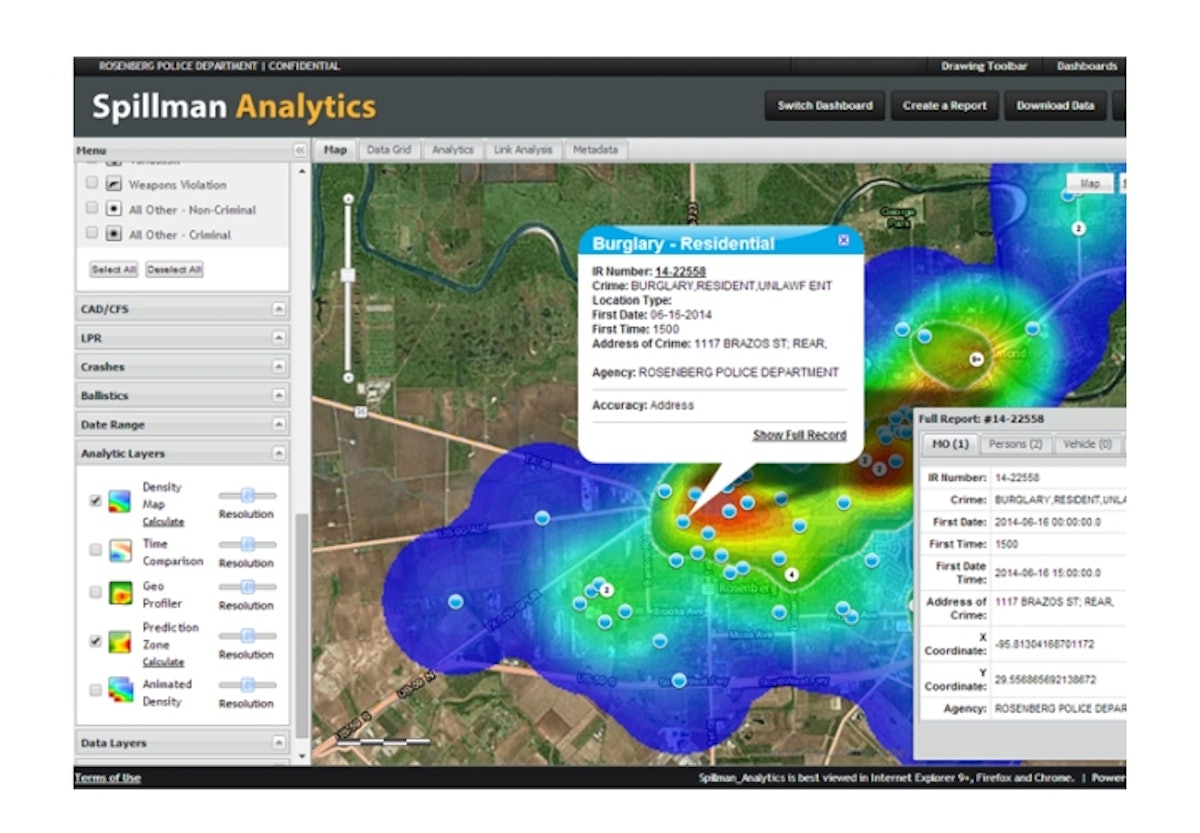Viewport: 1200px width, 833px height.
Task: Click the All Other - Criminal icon
Action: (113, 234)
